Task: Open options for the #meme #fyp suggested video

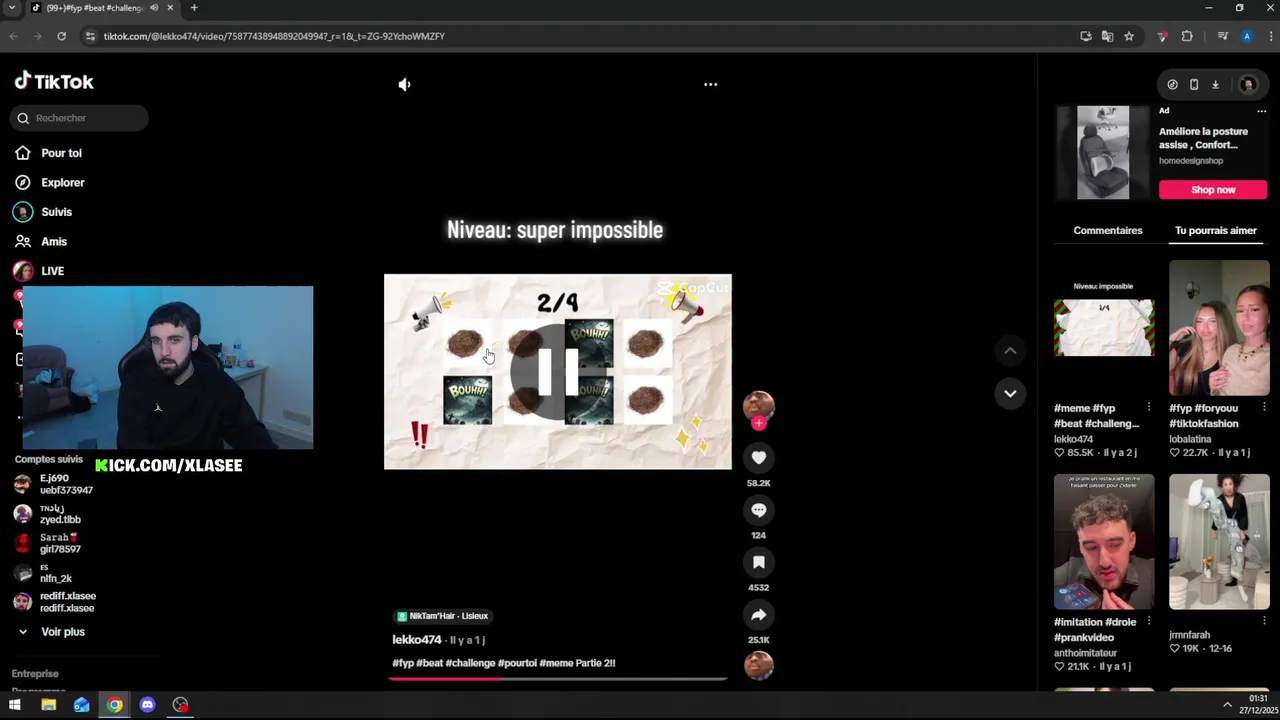Action: 1148,407
